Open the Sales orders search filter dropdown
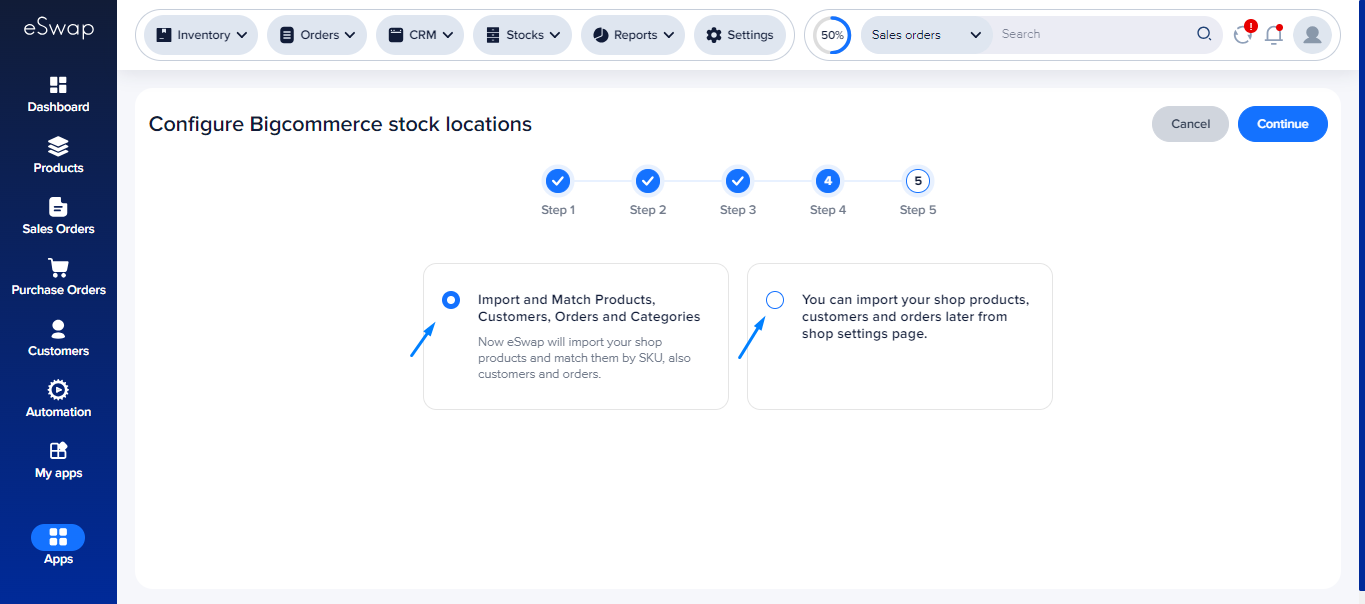This screenshot has height=604, width=1365. pyautogui.click(x=926, y=35)
